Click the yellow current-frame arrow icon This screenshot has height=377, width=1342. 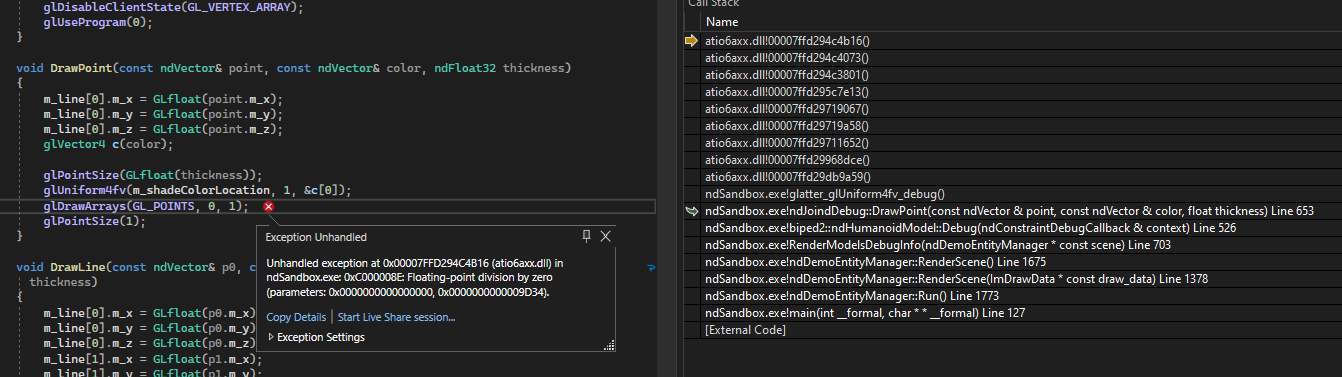[691, 41]
